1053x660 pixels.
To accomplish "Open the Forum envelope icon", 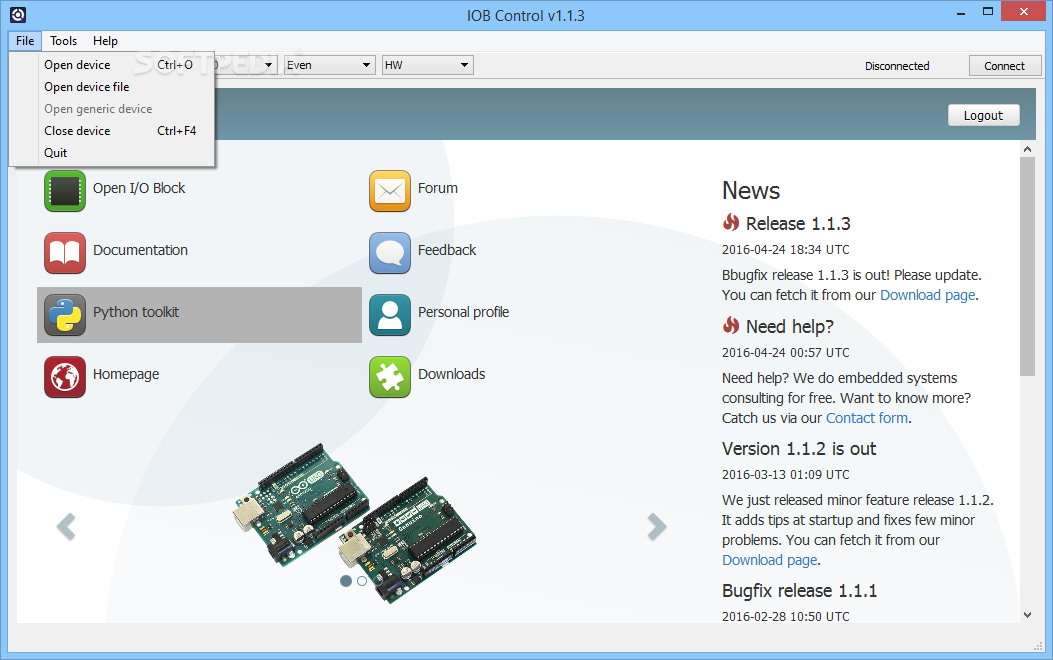I will [x=390, y=191].
